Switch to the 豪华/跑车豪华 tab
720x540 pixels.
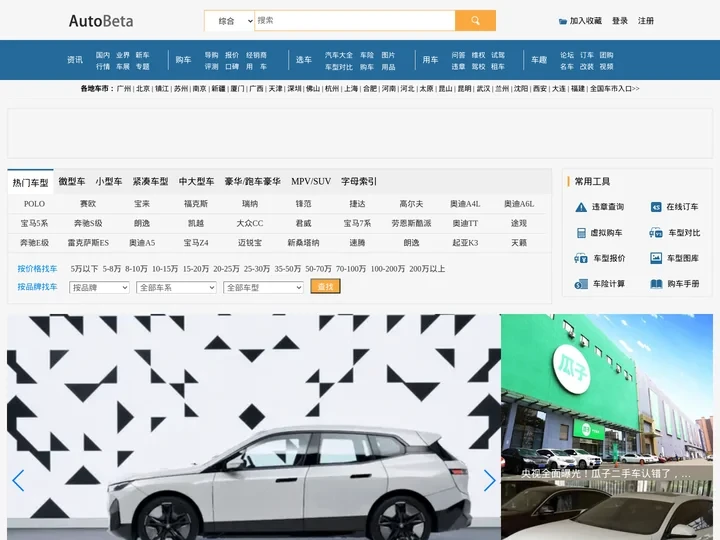click(253, 181)
